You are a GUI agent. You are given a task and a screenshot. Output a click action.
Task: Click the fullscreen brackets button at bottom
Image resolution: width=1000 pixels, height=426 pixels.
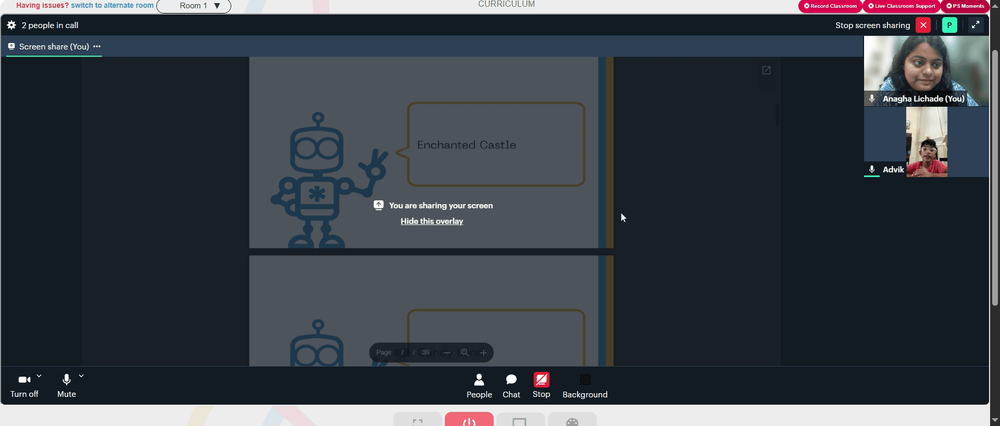pyautogui.click(x=418, y=420)
